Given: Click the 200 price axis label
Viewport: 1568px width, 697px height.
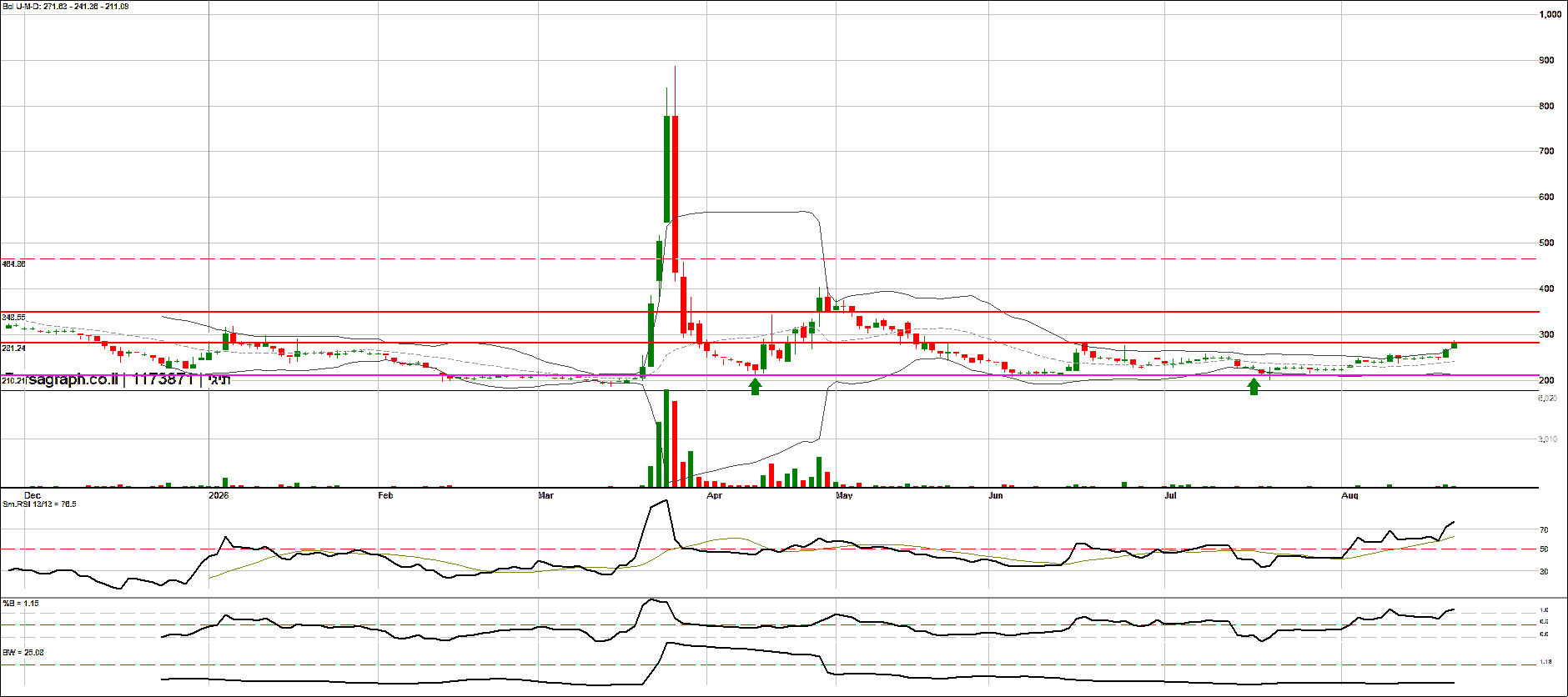Looking at the screenshot, I should (x=1547, y=380).
